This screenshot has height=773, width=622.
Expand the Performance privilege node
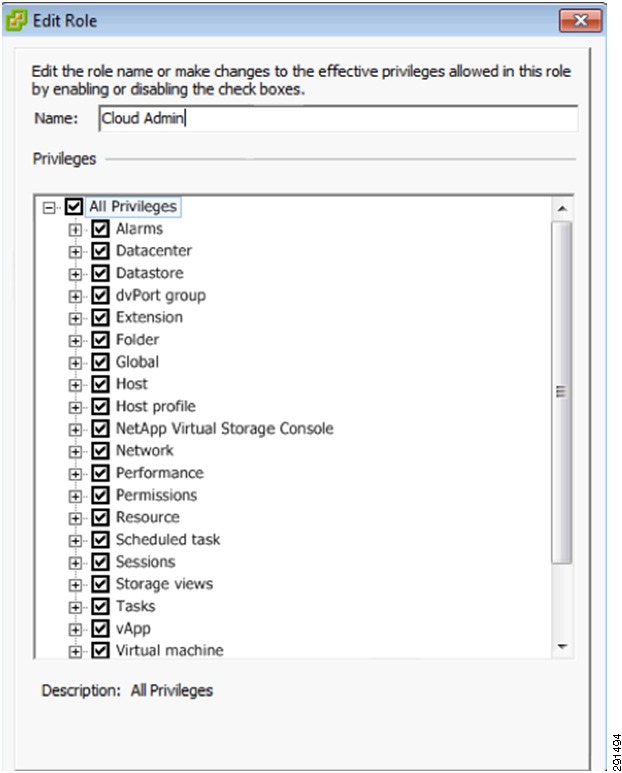pyautogui.click(x=75, y=474)
